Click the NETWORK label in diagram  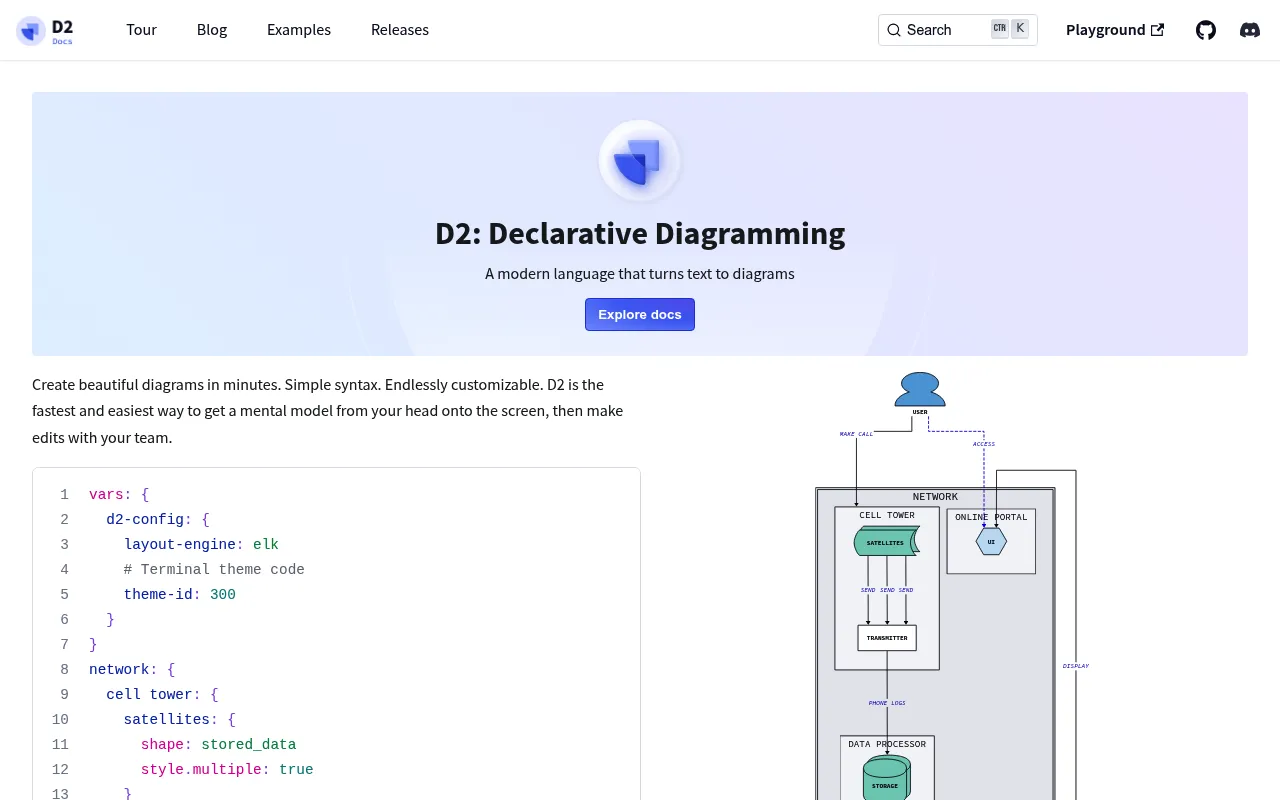(935, 497)
